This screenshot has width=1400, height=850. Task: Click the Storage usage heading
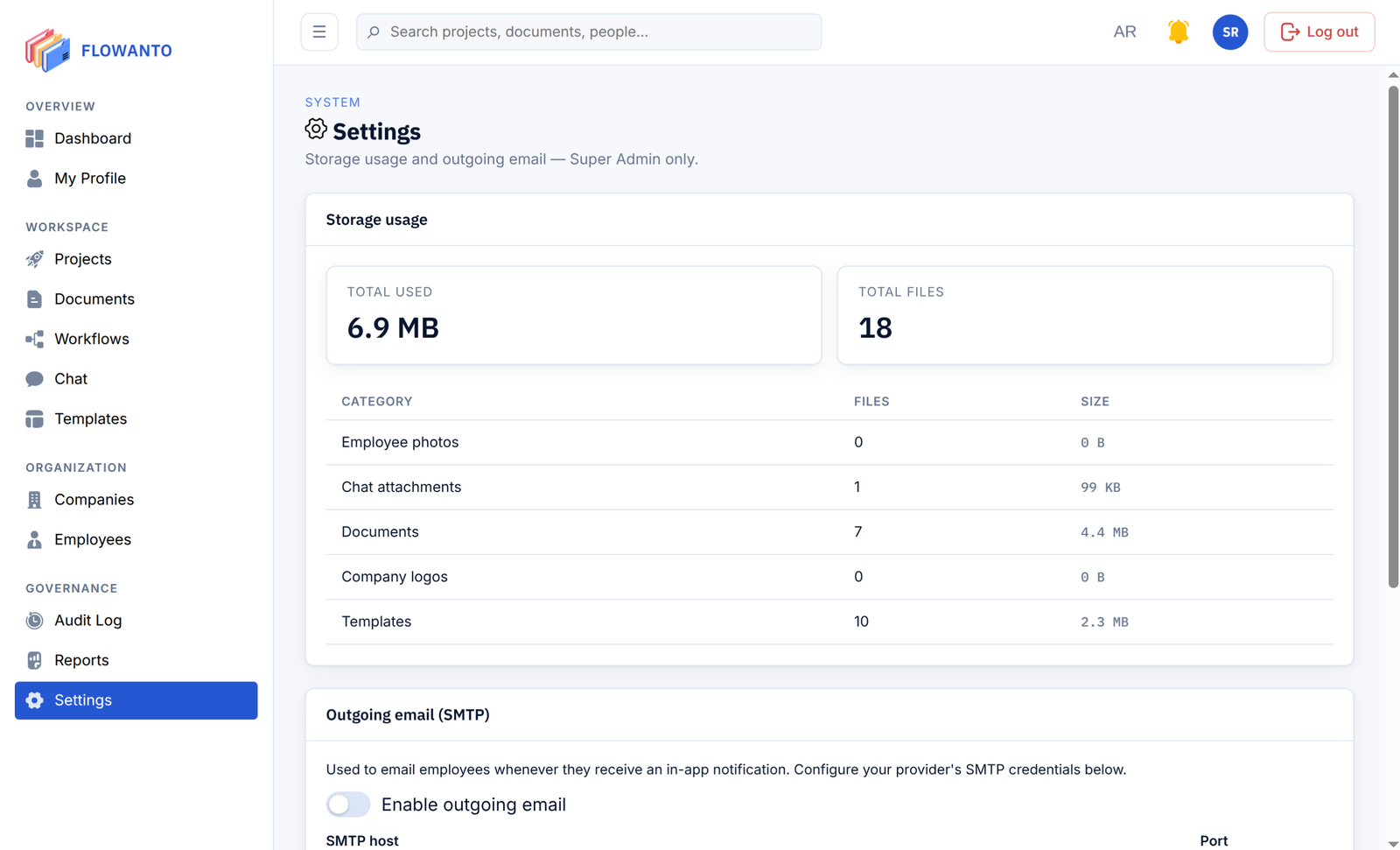(377, 220)
